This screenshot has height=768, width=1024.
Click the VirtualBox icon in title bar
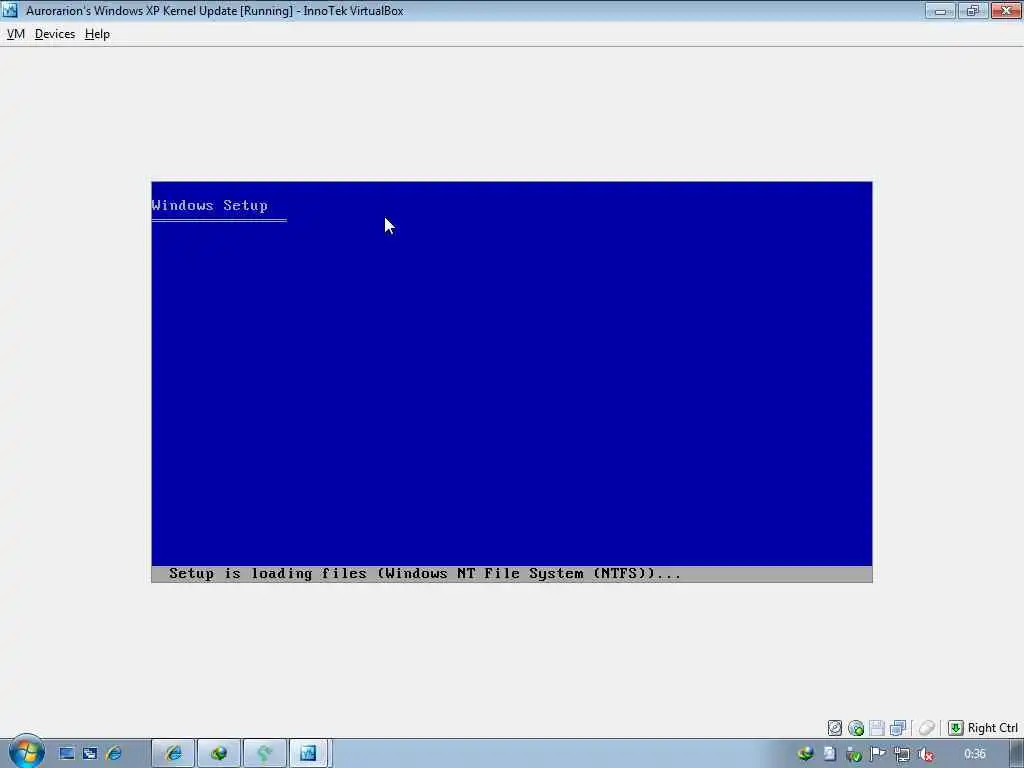point(10,10)
